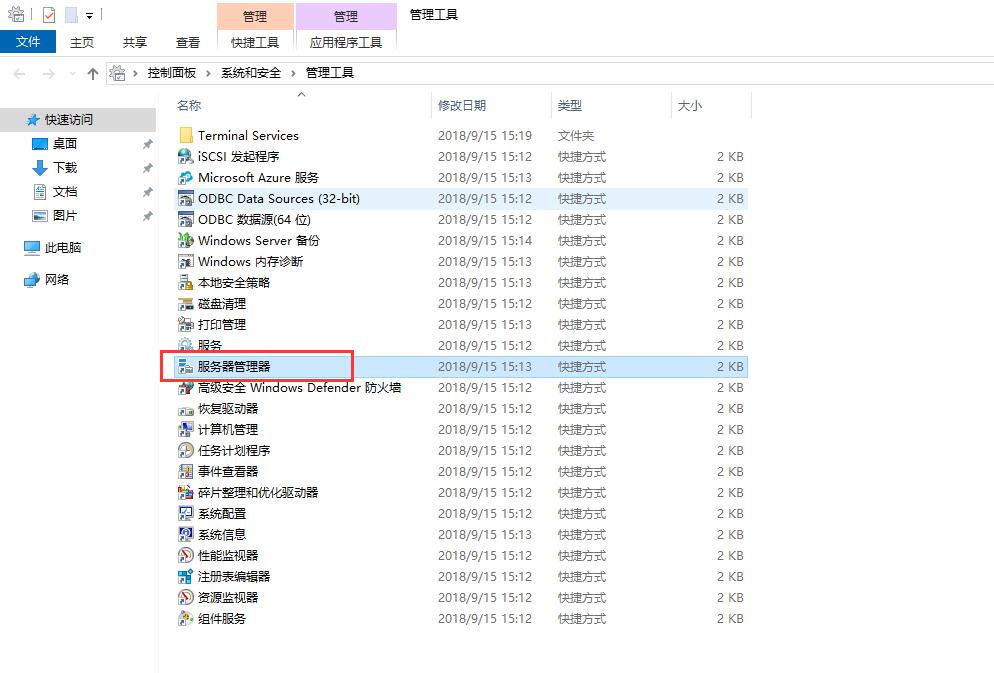Select 此电脑 in the navigation pane
Image resolution: width=994 pixels, height=673 pixels.
pos(63,248)
